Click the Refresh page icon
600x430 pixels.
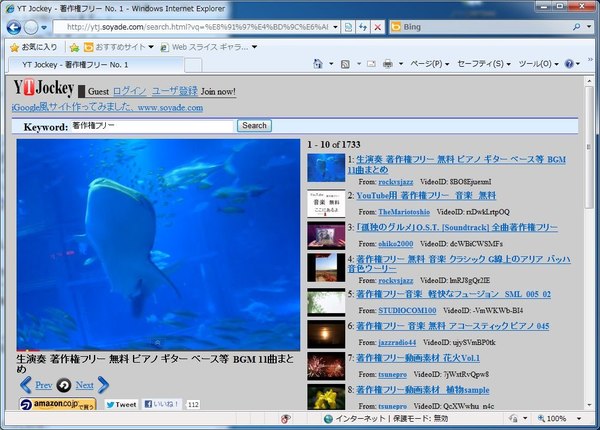pyautogui.click(x=362, y=27)
